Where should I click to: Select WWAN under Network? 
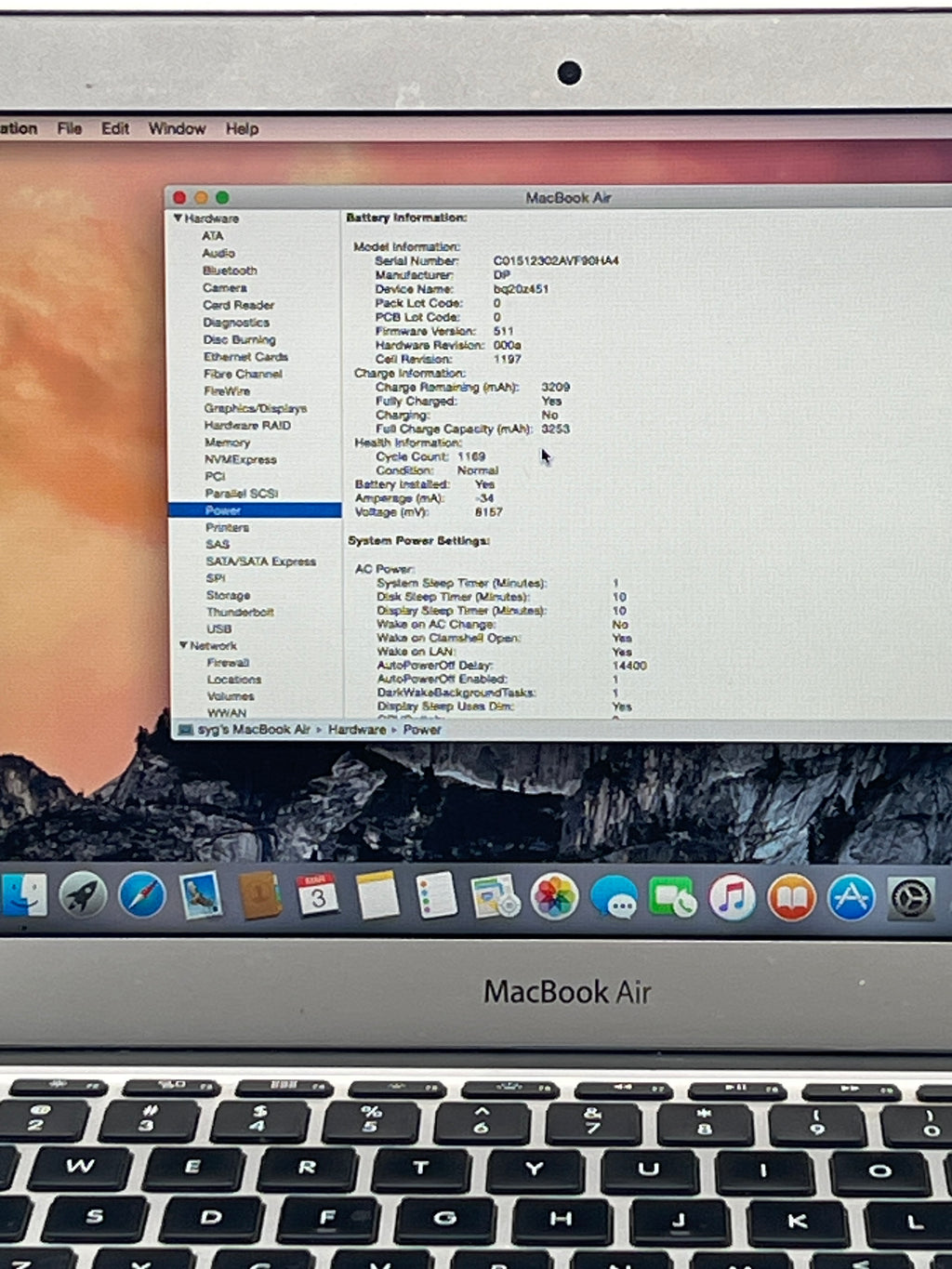tap(227, 713)
